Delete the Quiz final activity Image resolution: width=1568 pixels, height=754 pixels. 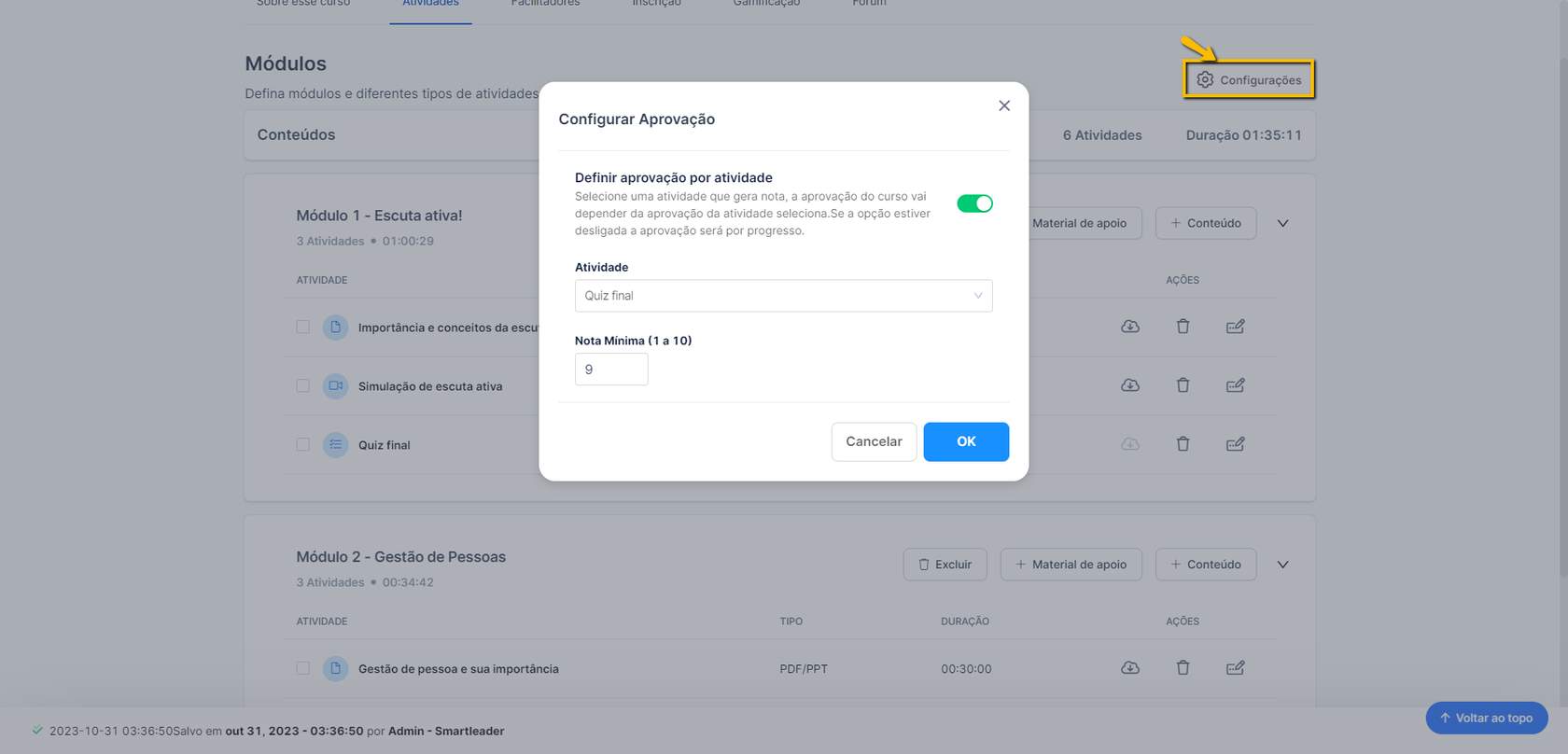point(1183,444)
